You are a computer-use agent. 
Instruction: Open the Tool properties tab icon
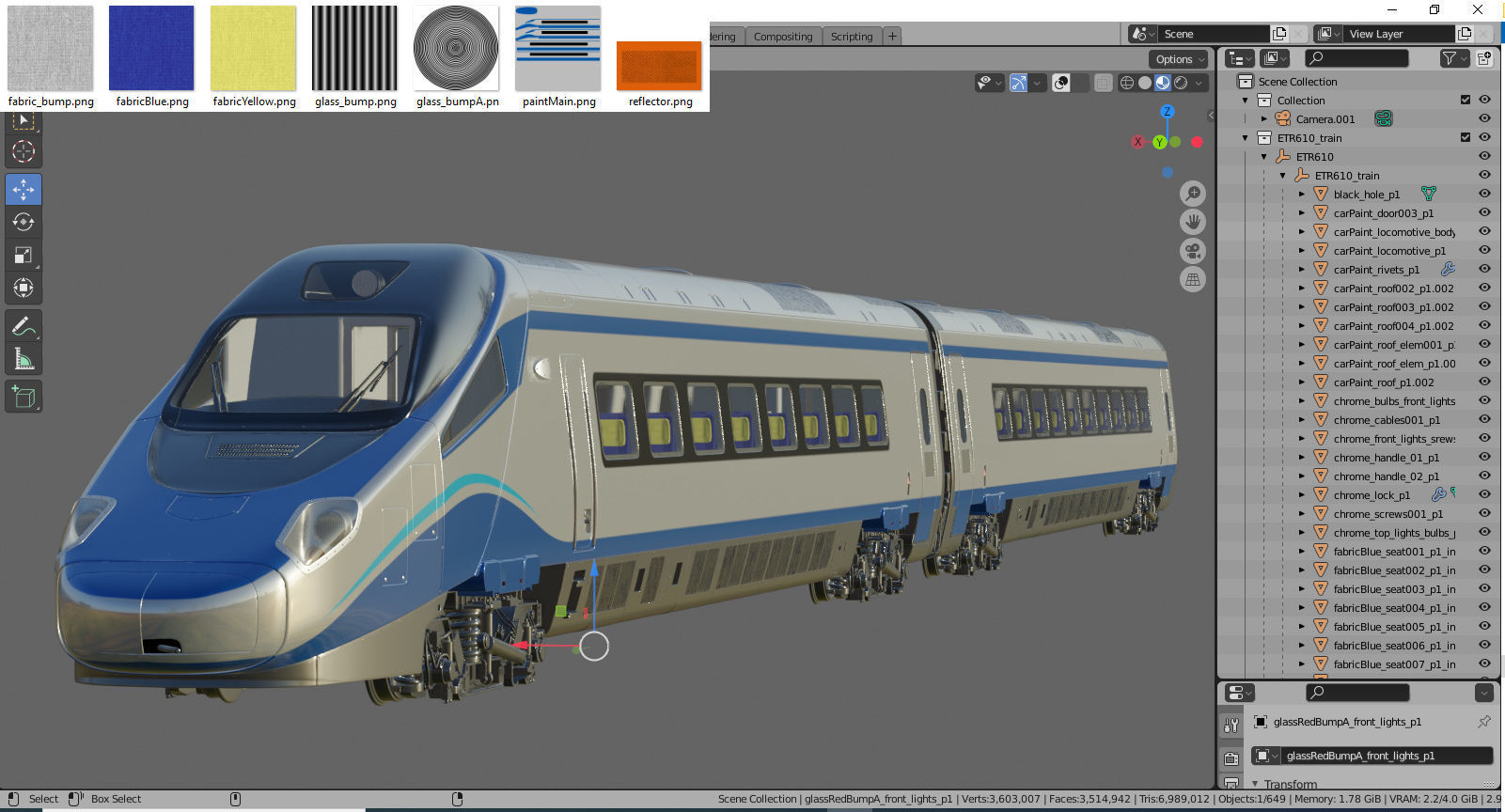coord(1231,726)
